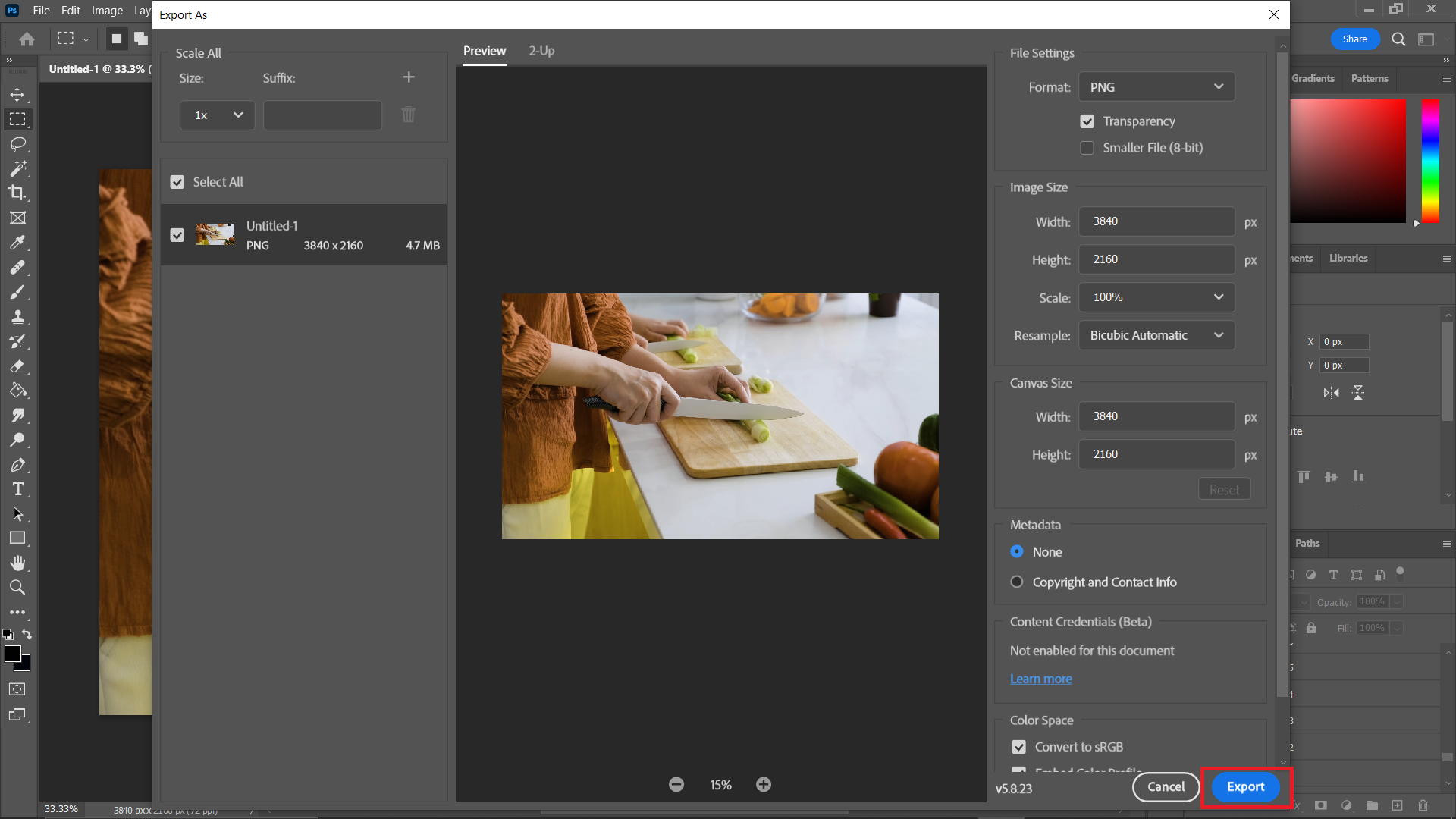Open the Scale size dropdown showing 1x

pos(216,115)
